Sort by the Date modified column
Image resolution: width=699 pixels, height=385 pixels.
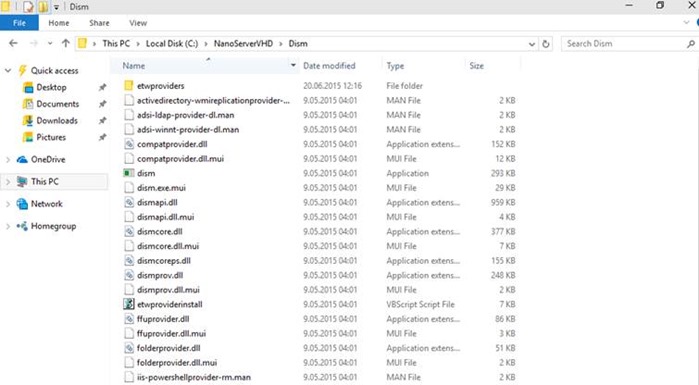329,66
